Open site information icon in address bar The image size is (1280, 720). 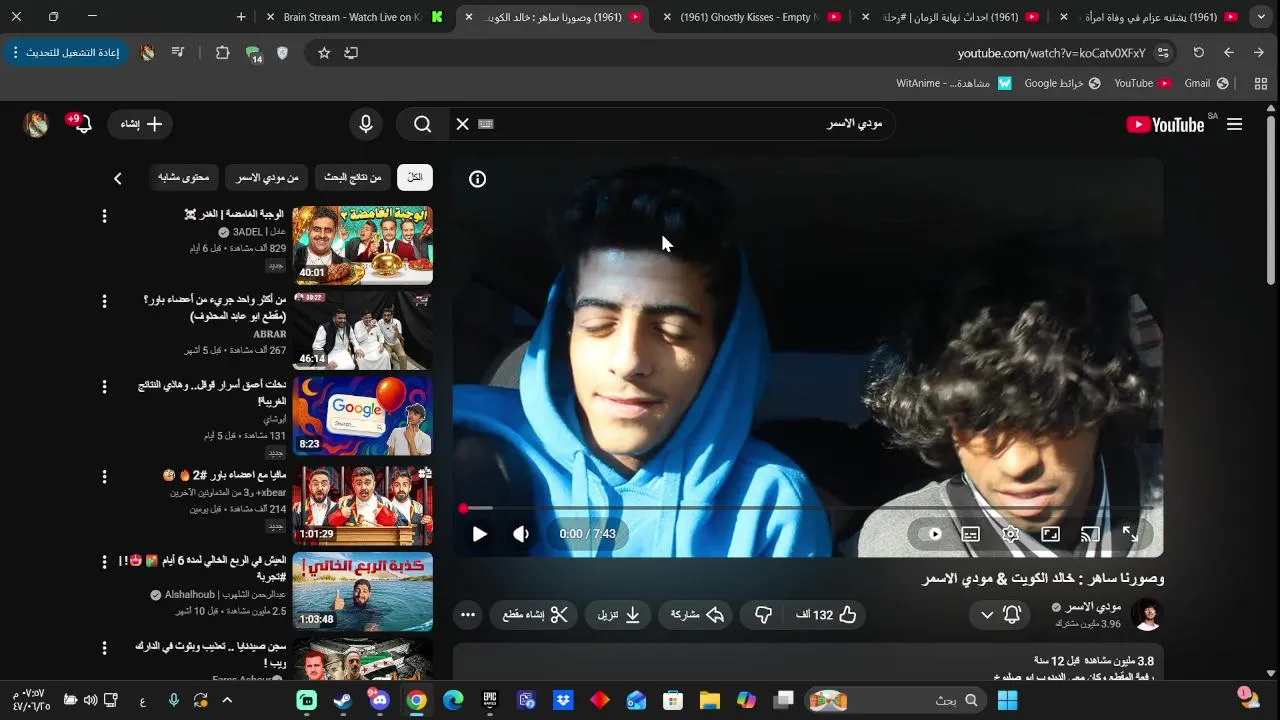click(x=1163, y=53)
